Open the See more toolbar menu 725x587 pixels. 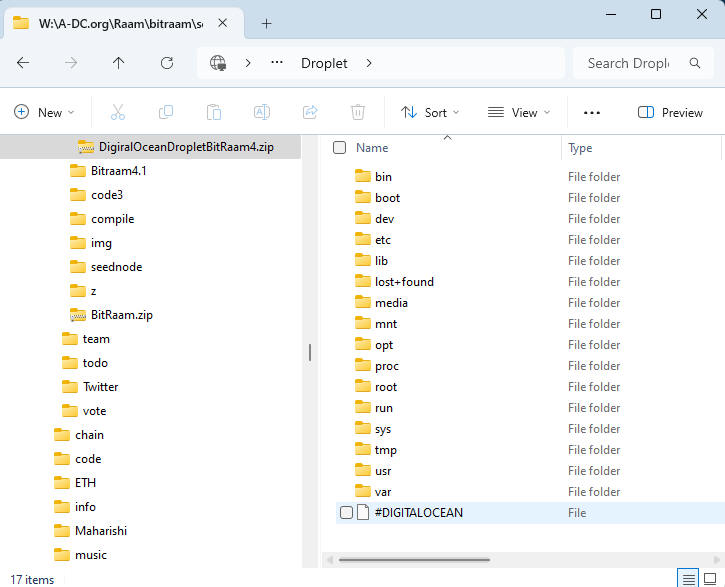click(592, 112)
